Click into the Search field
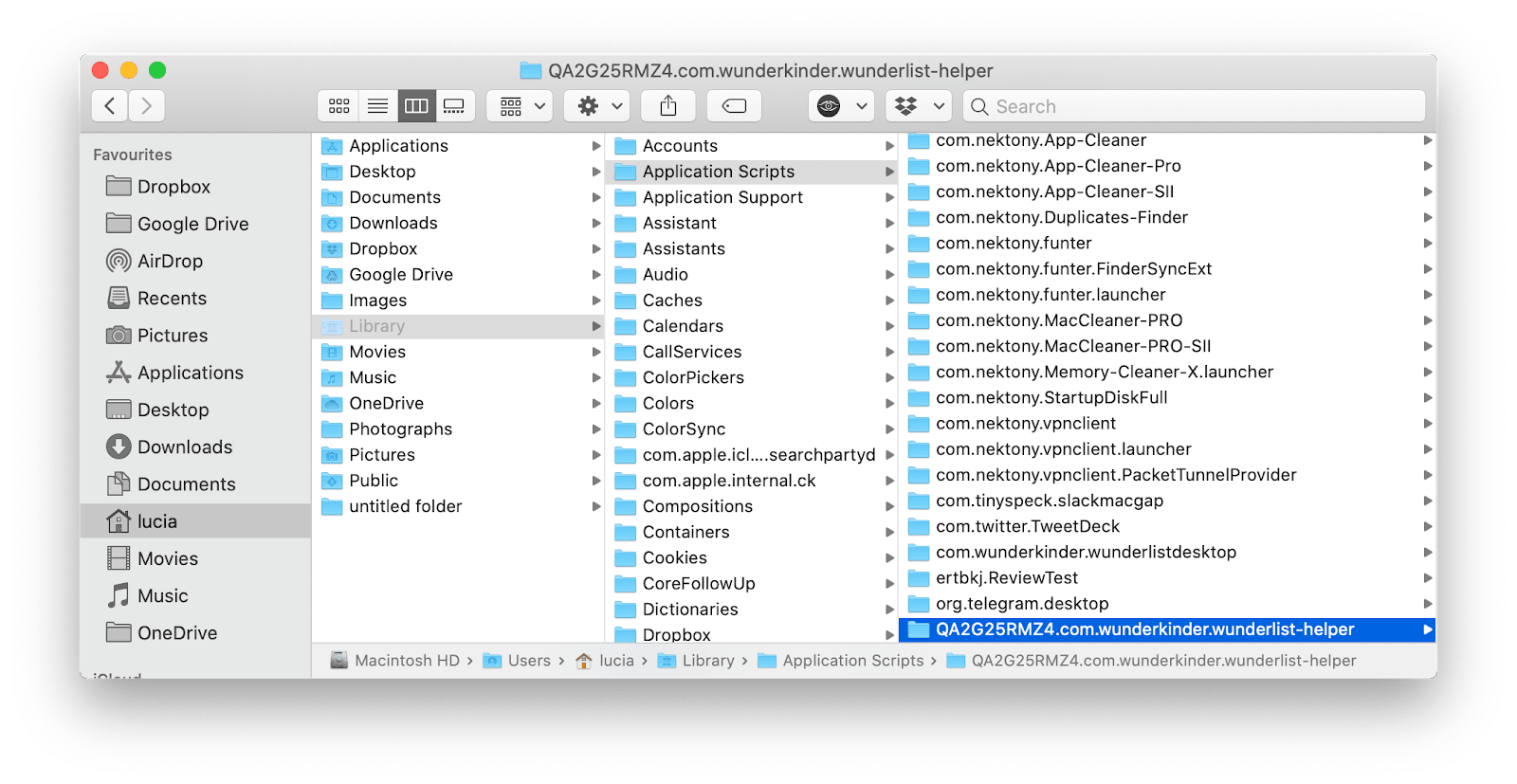1517x784 pixels. tap(1194, 106)
